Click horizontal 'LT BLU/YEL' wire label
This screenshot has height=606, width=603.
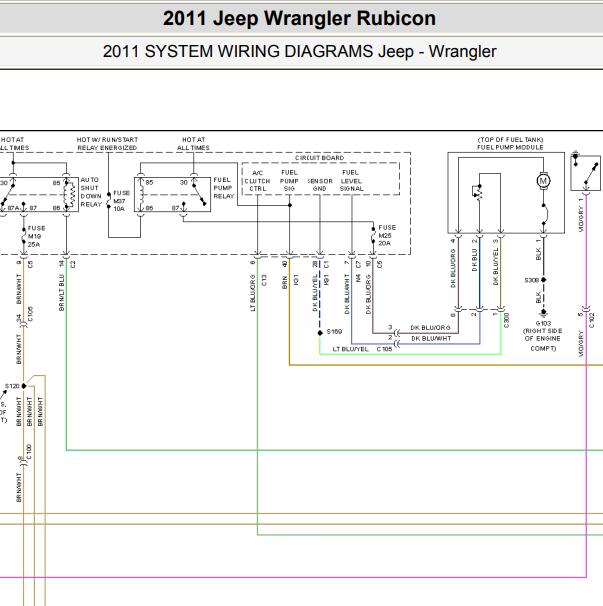(351, 349)
